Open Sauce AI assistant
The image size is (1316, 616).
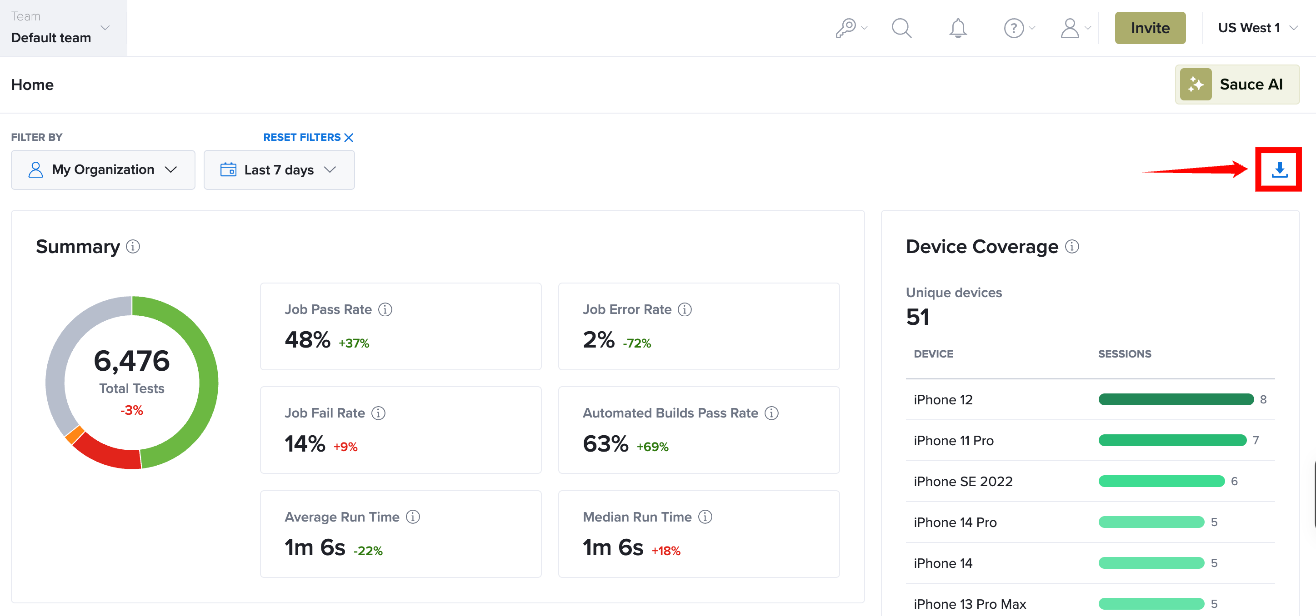point(1237,85)
